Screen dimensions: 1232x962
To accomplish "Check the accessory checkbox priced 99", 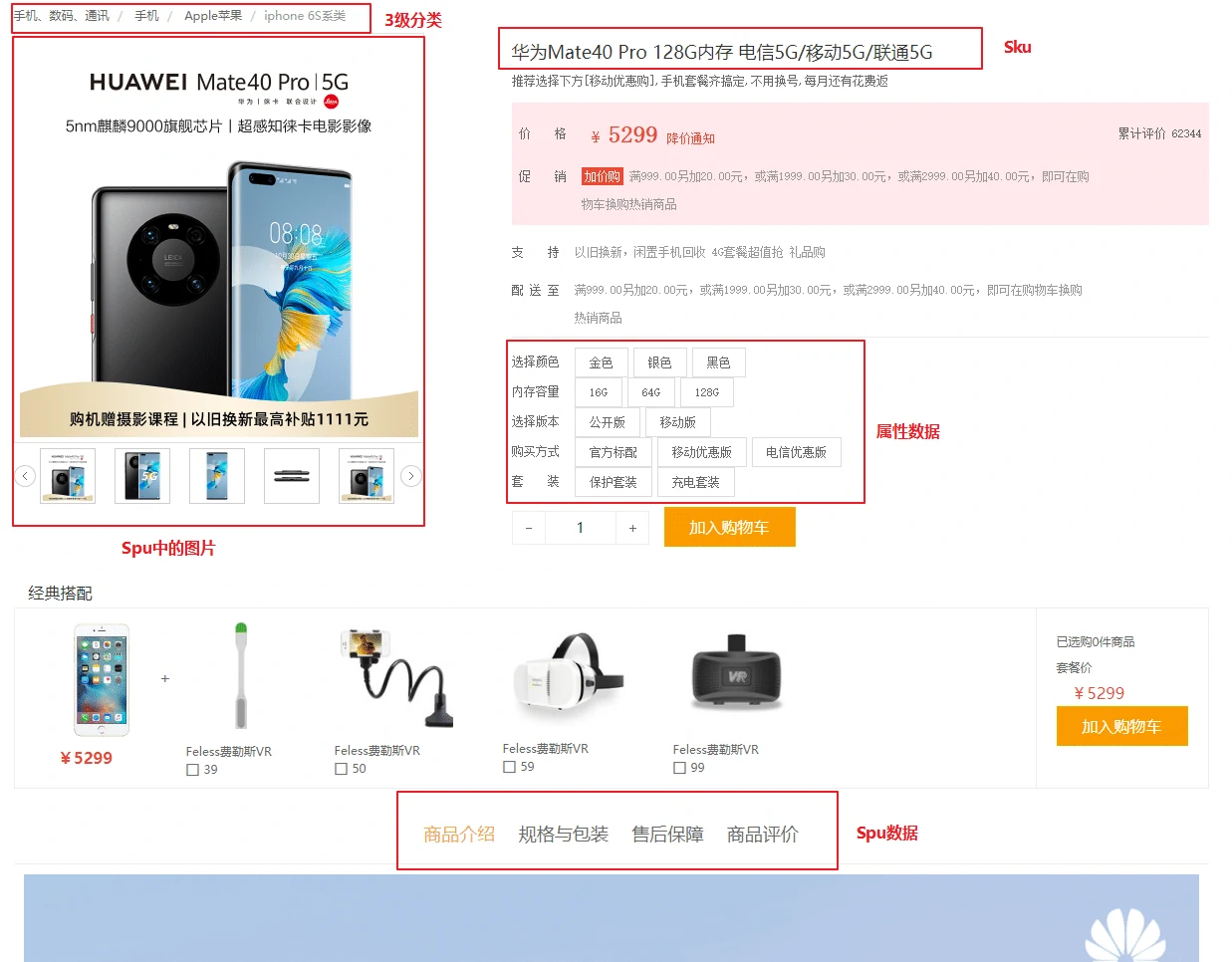I will click(x=679, y=768).
